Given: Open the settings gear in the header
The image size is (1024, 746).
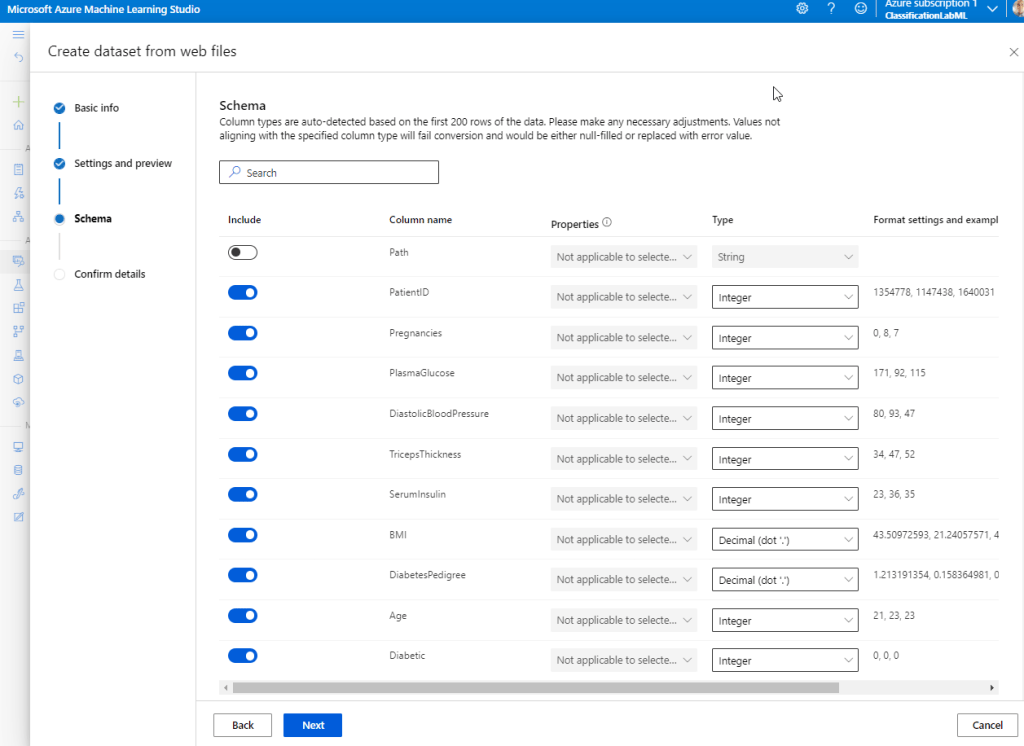Looking at the screenshot, I should click(802, 9).
